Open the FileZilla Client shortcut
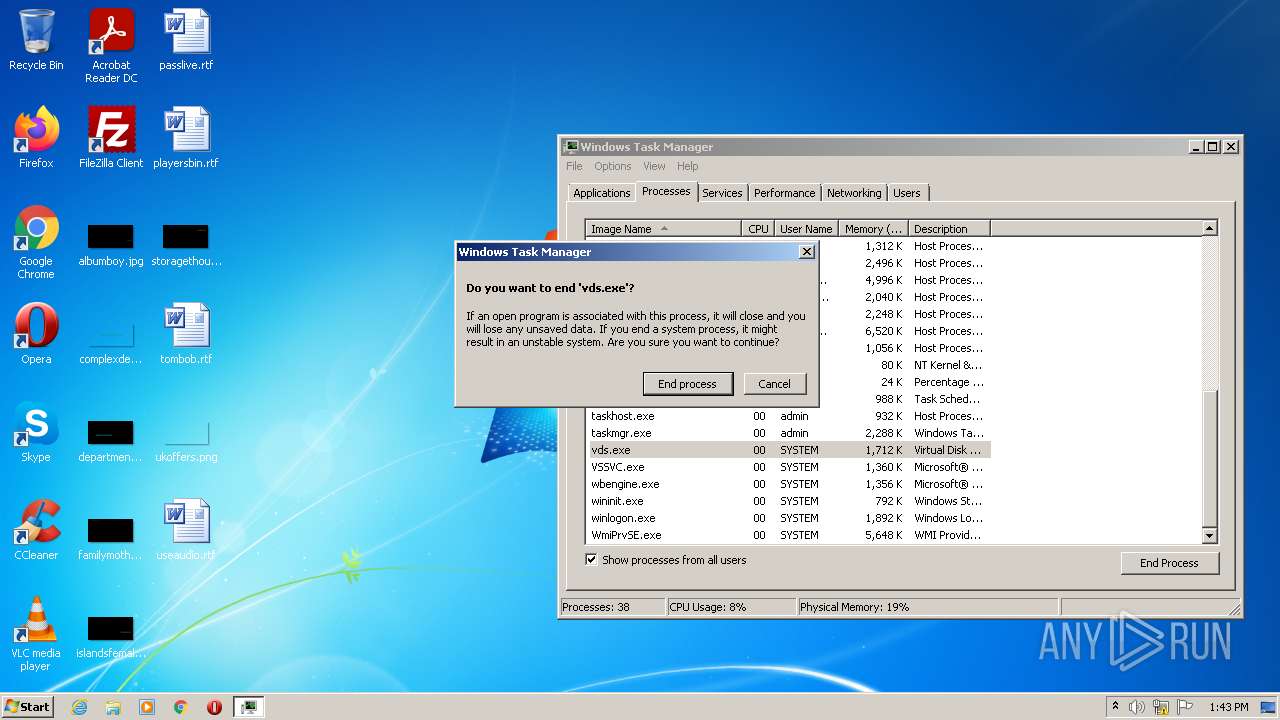The image size is (1280, 720). [111, 138]
